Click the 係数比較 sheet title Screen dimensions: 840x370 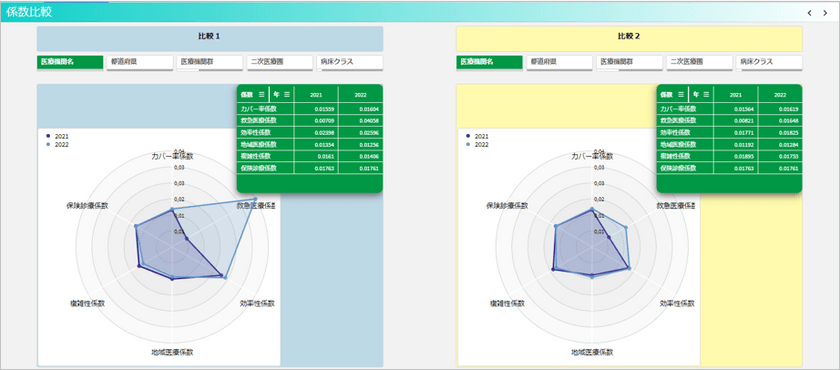[x=29, y=12]
